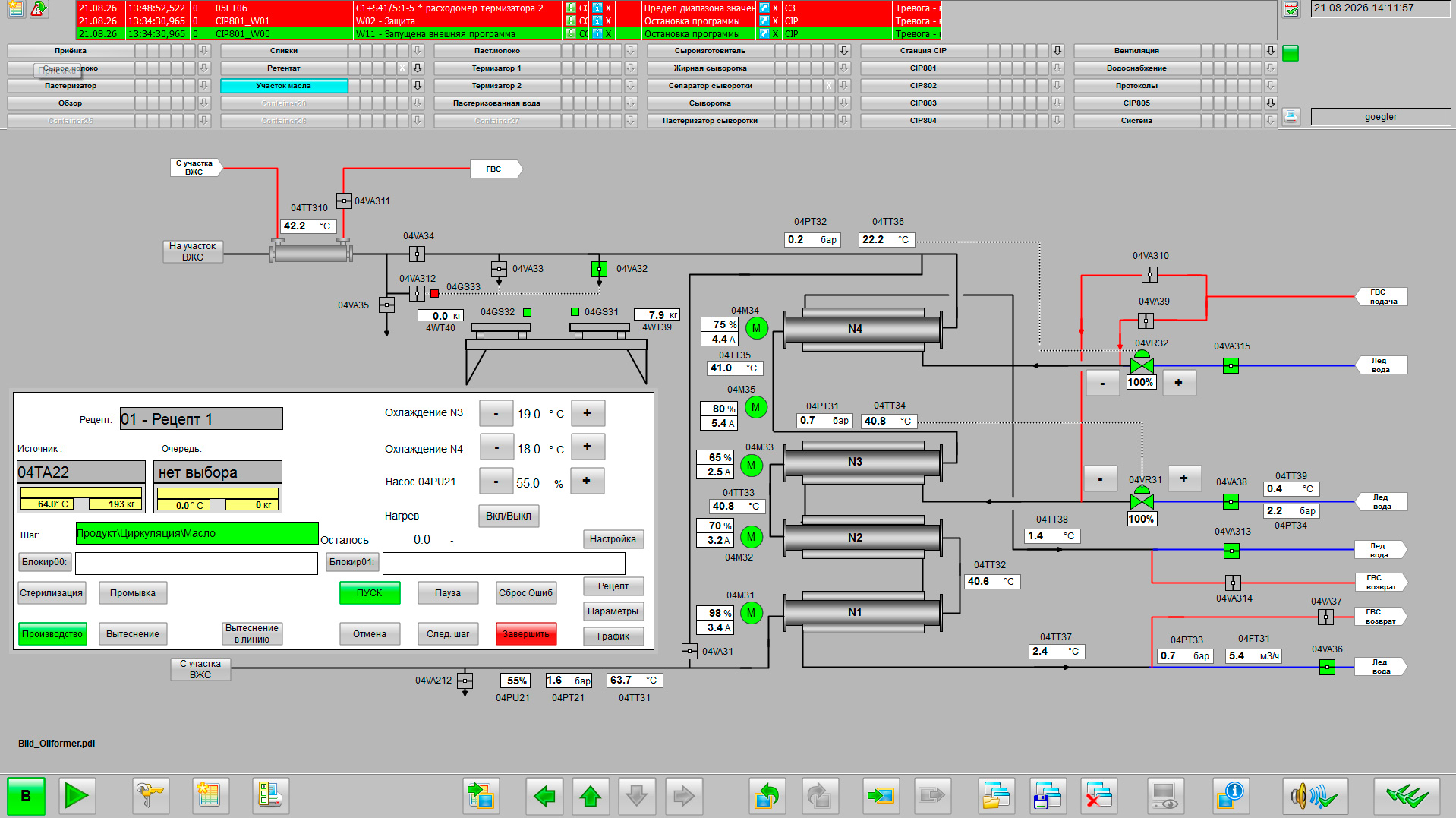Expand arrow next to Сыроизготовитель menu

point(844,51)
